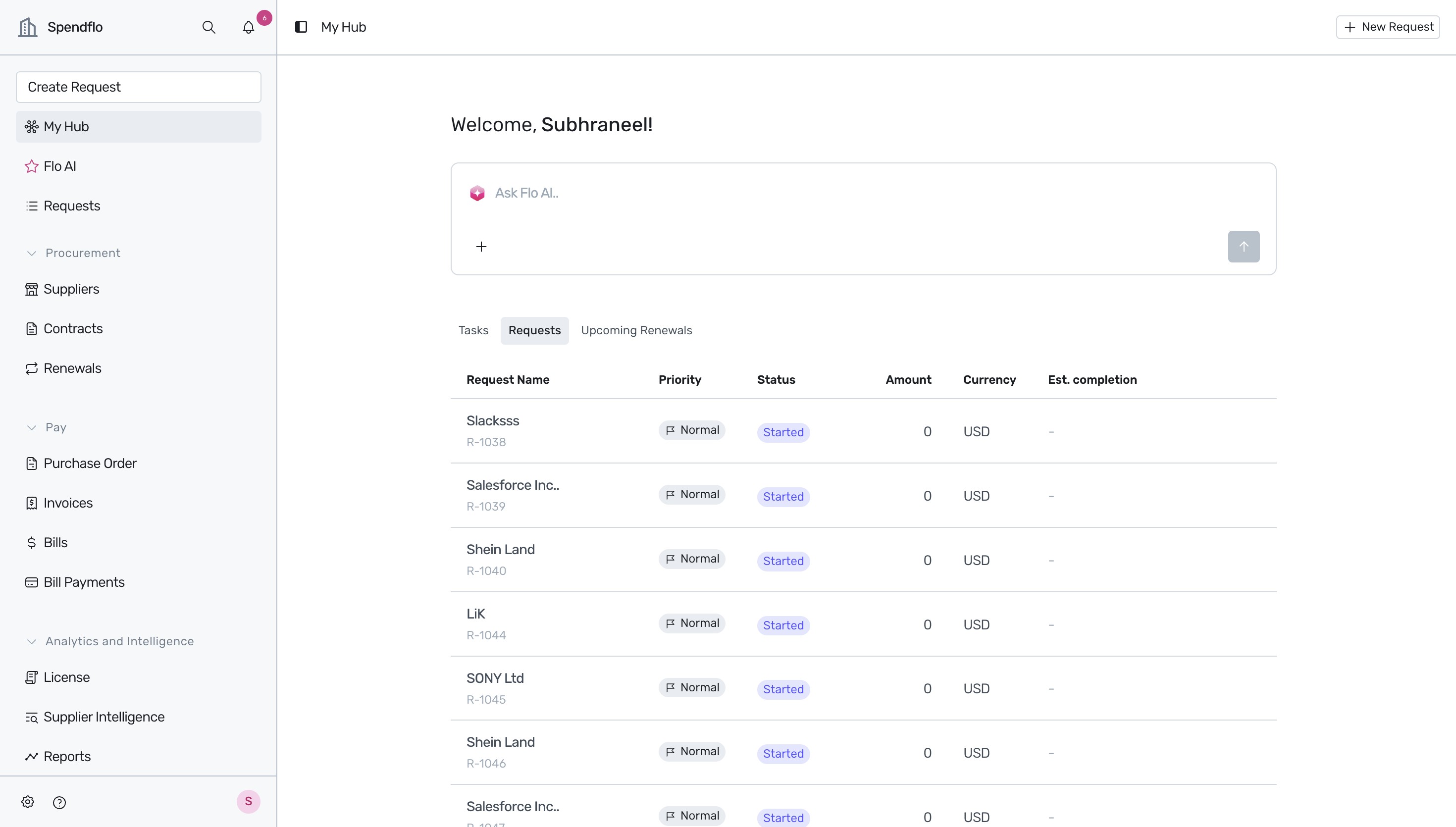The width and height of the screenshot is (1456, 827).
Task: Open the help question mark icon
Action: tap(59, 802)
